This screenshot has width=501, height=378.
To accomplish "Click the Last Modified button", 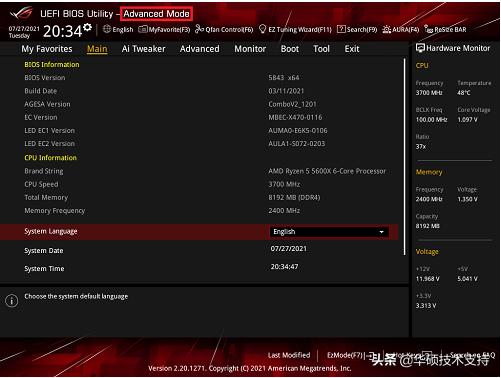I will (x=289, y=355).
